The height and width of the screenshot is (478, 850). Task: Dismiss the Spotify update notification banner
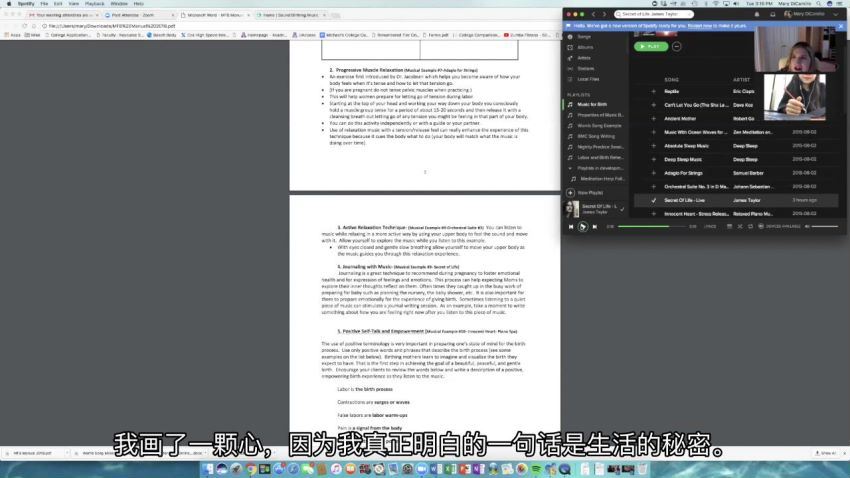point(841,25)
